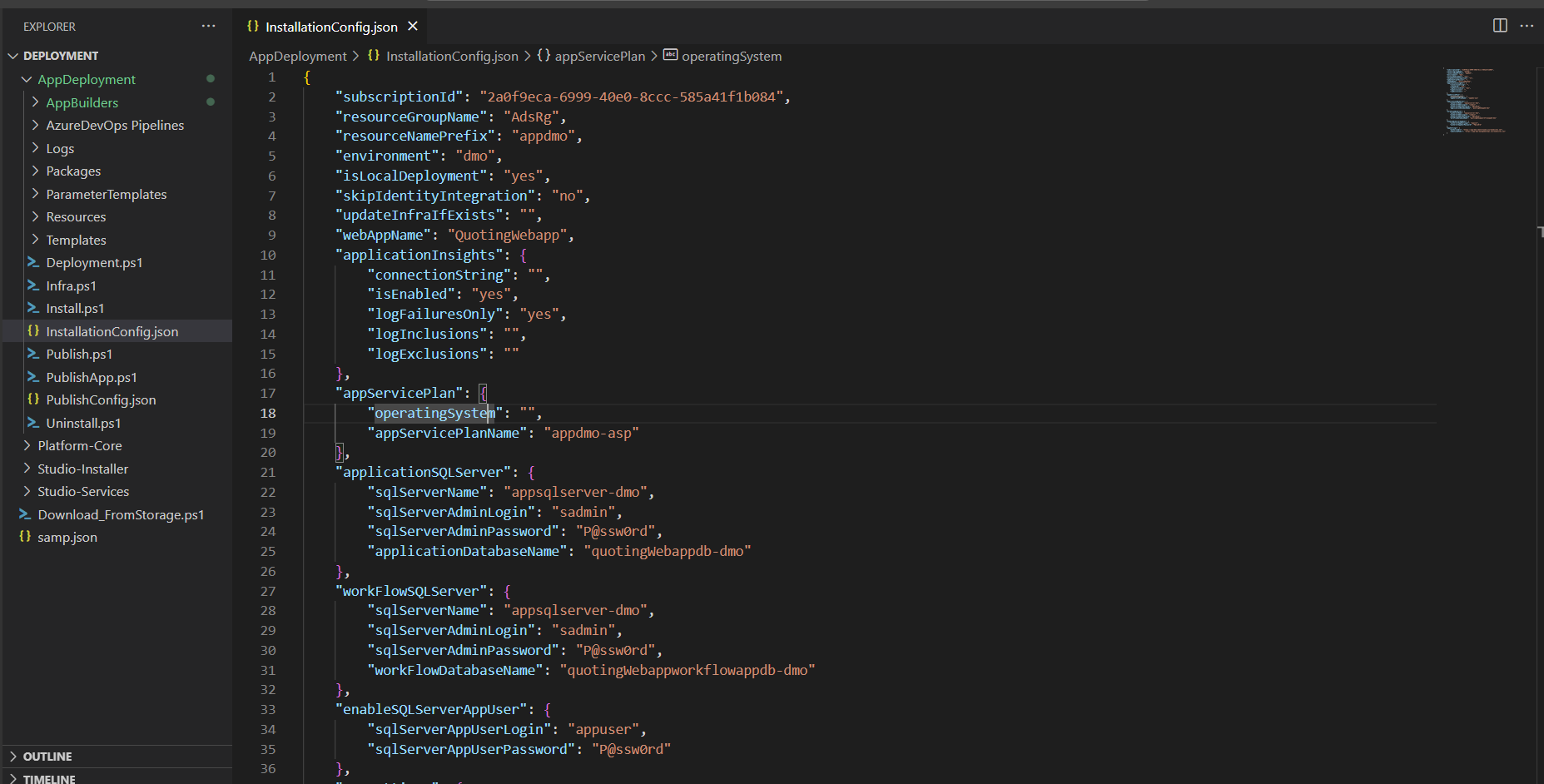
Task: Click "quotingWebappdb-dmo" database name value
Action: (668, 551)
